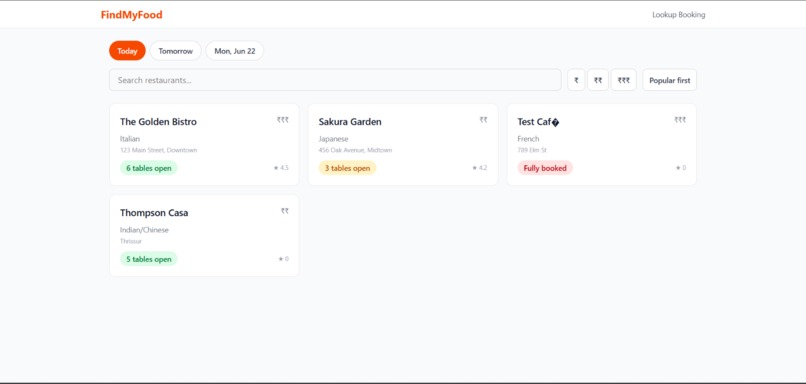The height and width of the screenshot is (384, 806).
Task: Click Test Caf's rupee price indicator
Action: coord(680,120)
